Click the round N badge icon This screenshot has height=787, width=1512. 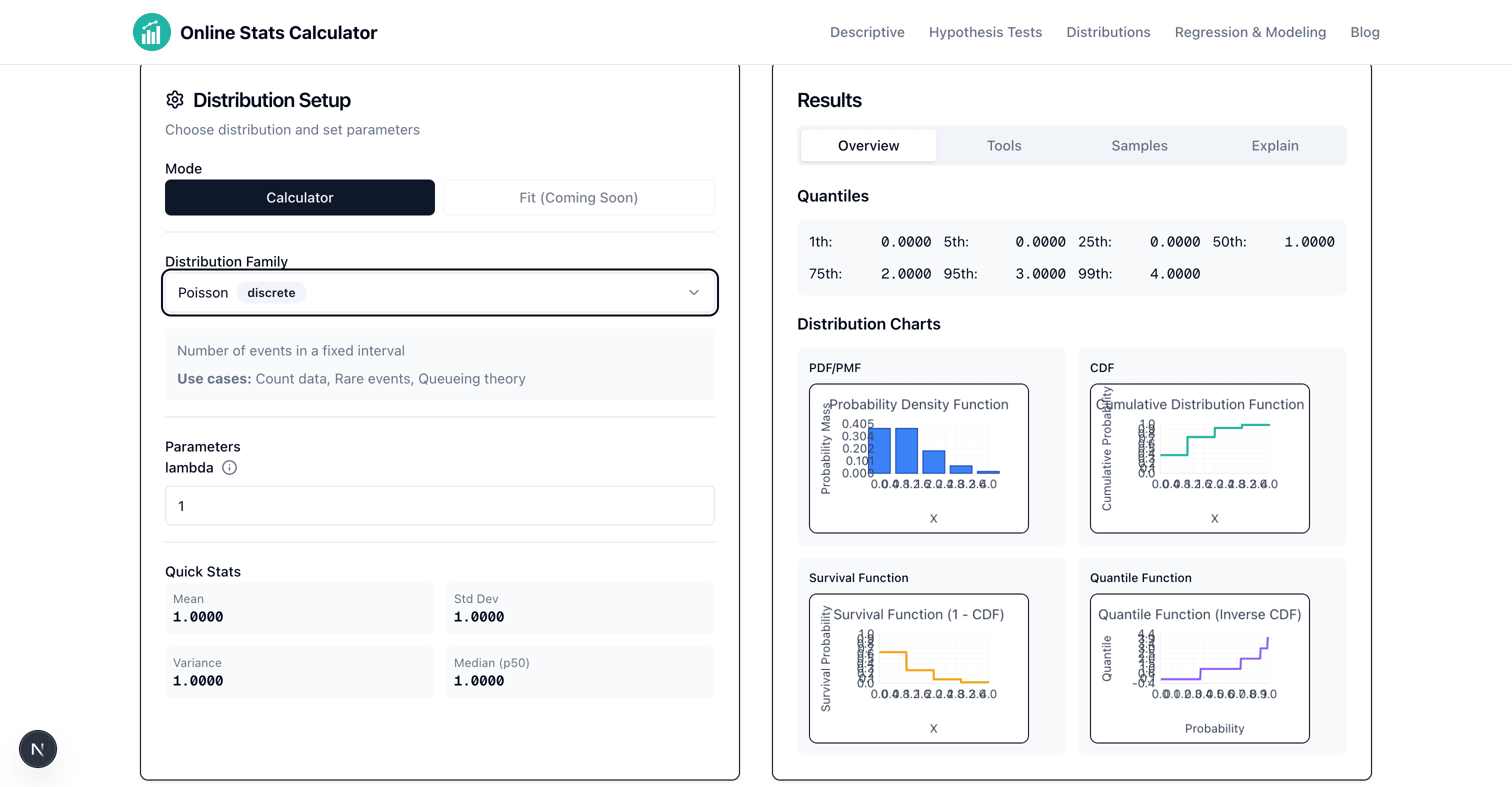click(x=37, y=749)
